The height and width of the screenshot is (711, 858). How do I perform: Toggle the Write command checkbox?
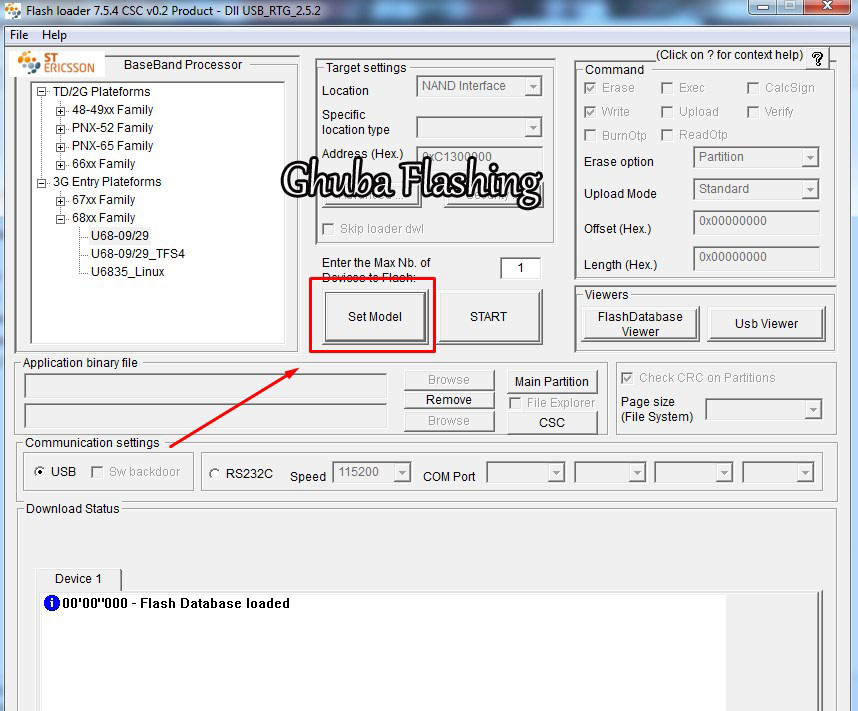590,112
